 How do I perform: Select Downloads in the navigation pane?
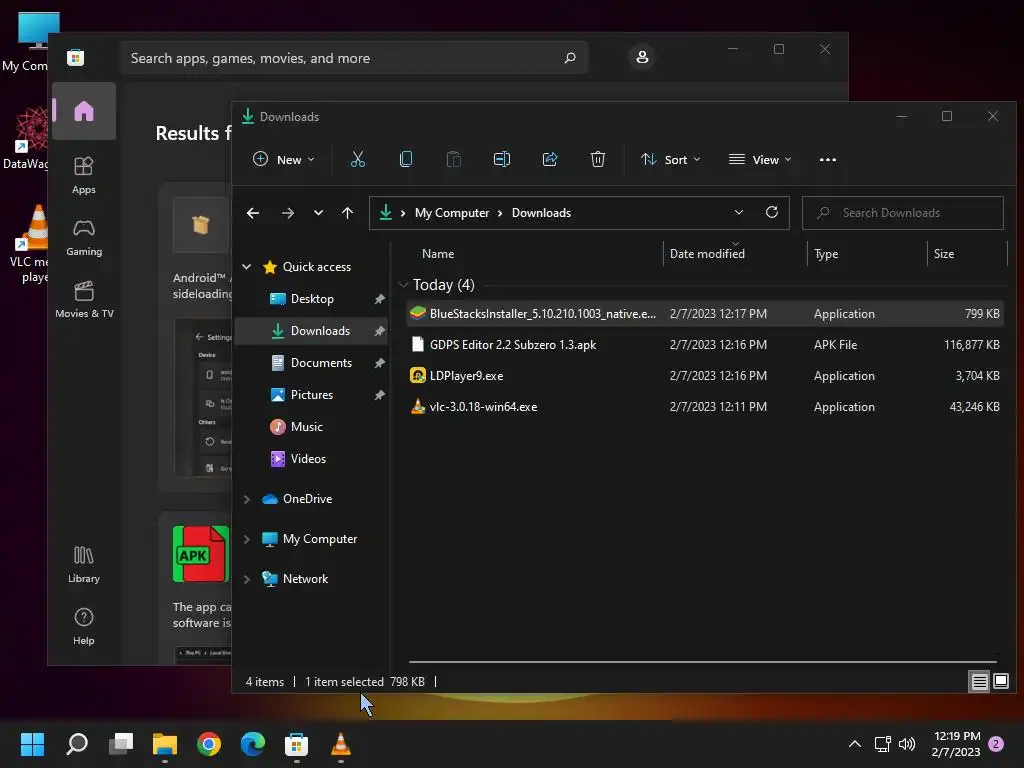(312, 330)
